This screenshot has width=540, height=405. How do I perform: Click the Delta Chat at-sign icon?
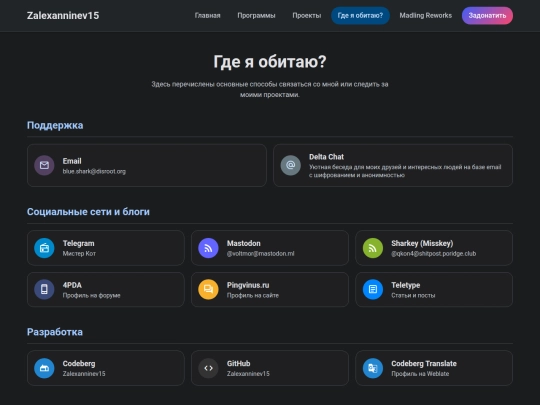(x=291, y=165)
